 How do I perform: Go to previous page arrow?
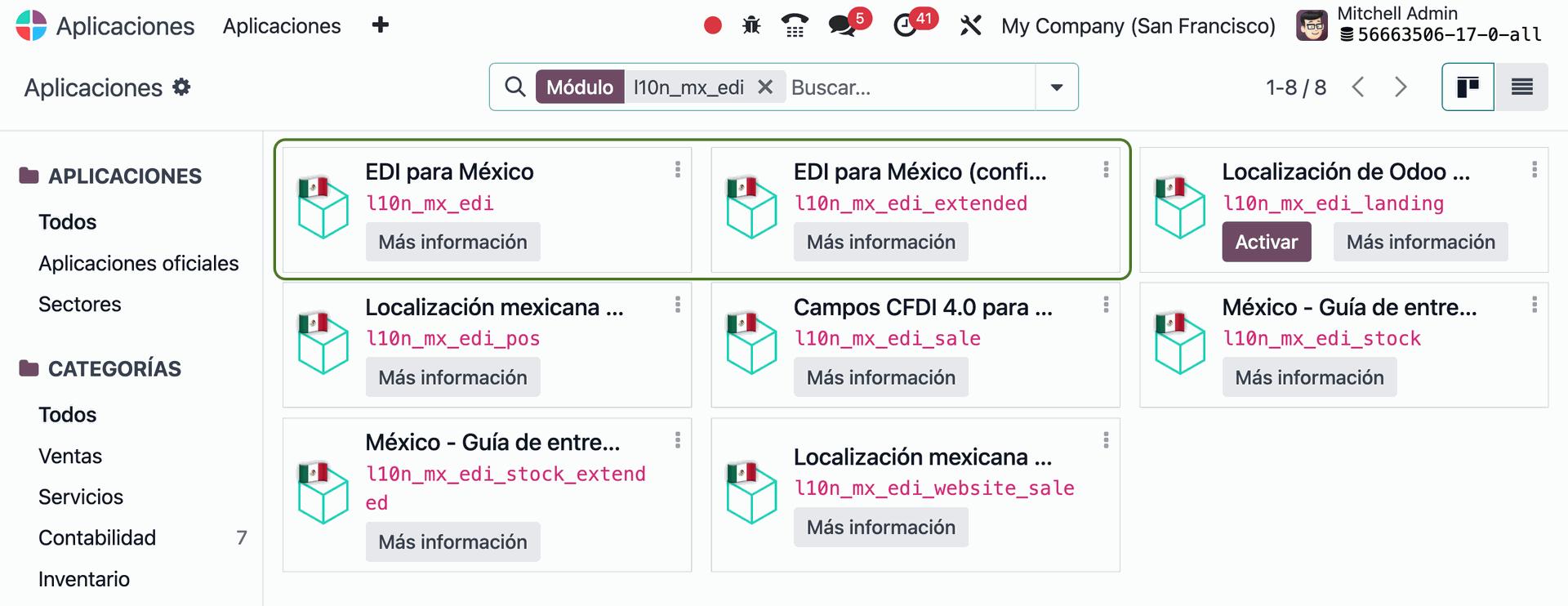coord(1358,87)
